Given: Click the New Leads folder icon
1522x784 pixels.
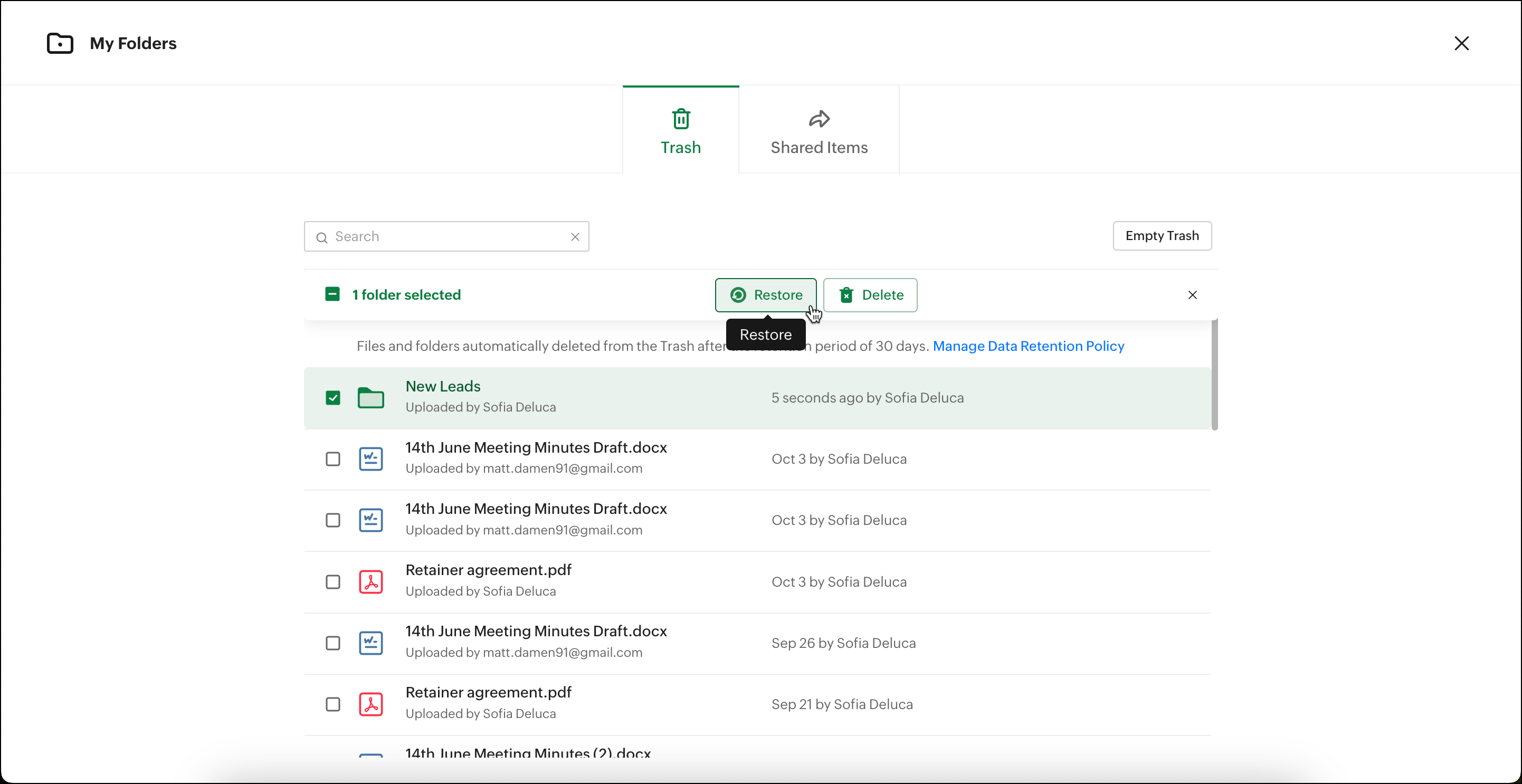Looking at the screenshot, I should pyautogui.click(x=370, y=398).
